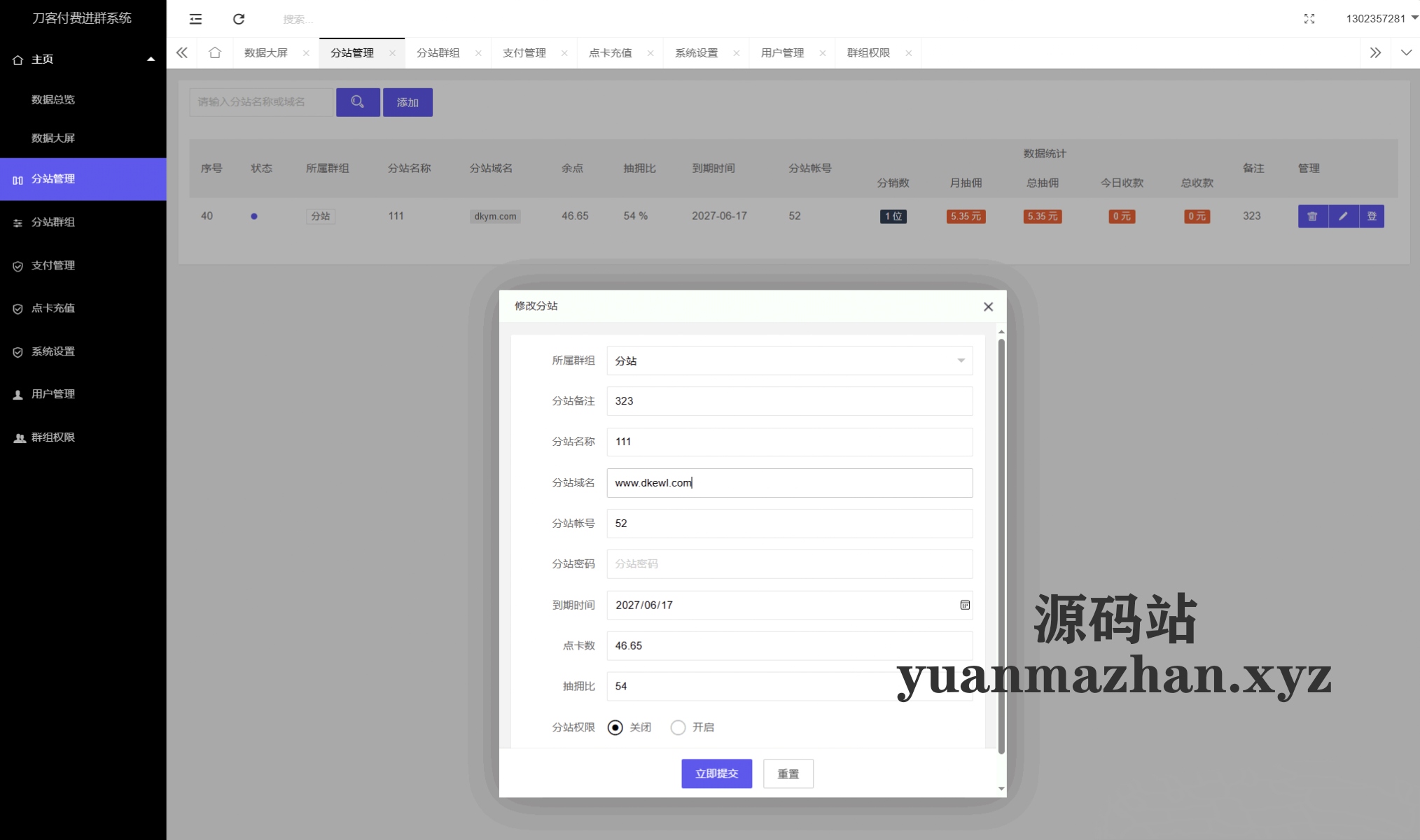Open 用户管理 in the sidebar
1420x840 pixels.
[53, 394]
